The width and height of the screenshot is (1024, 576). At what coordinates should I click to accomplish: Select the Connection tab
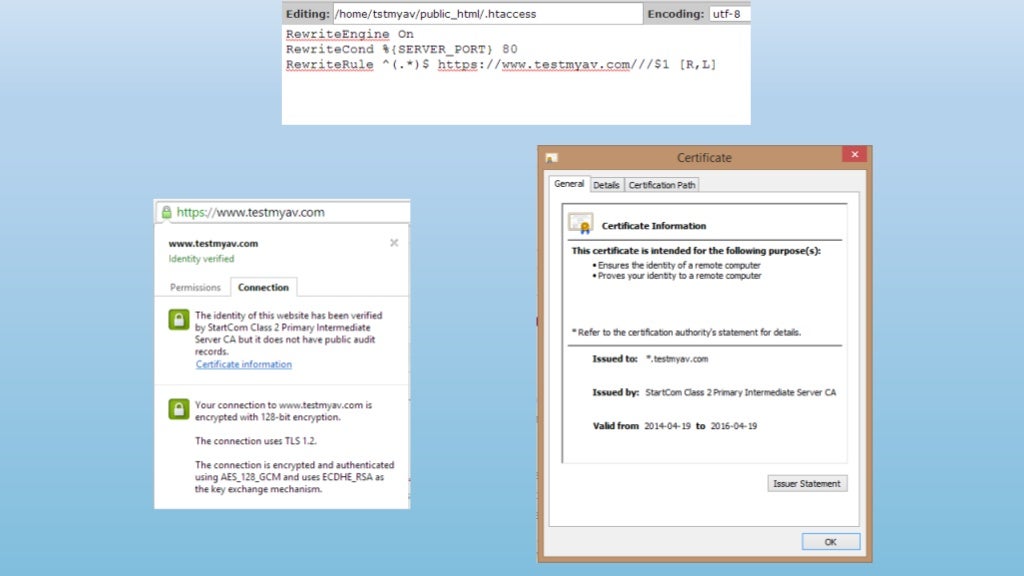263,287
